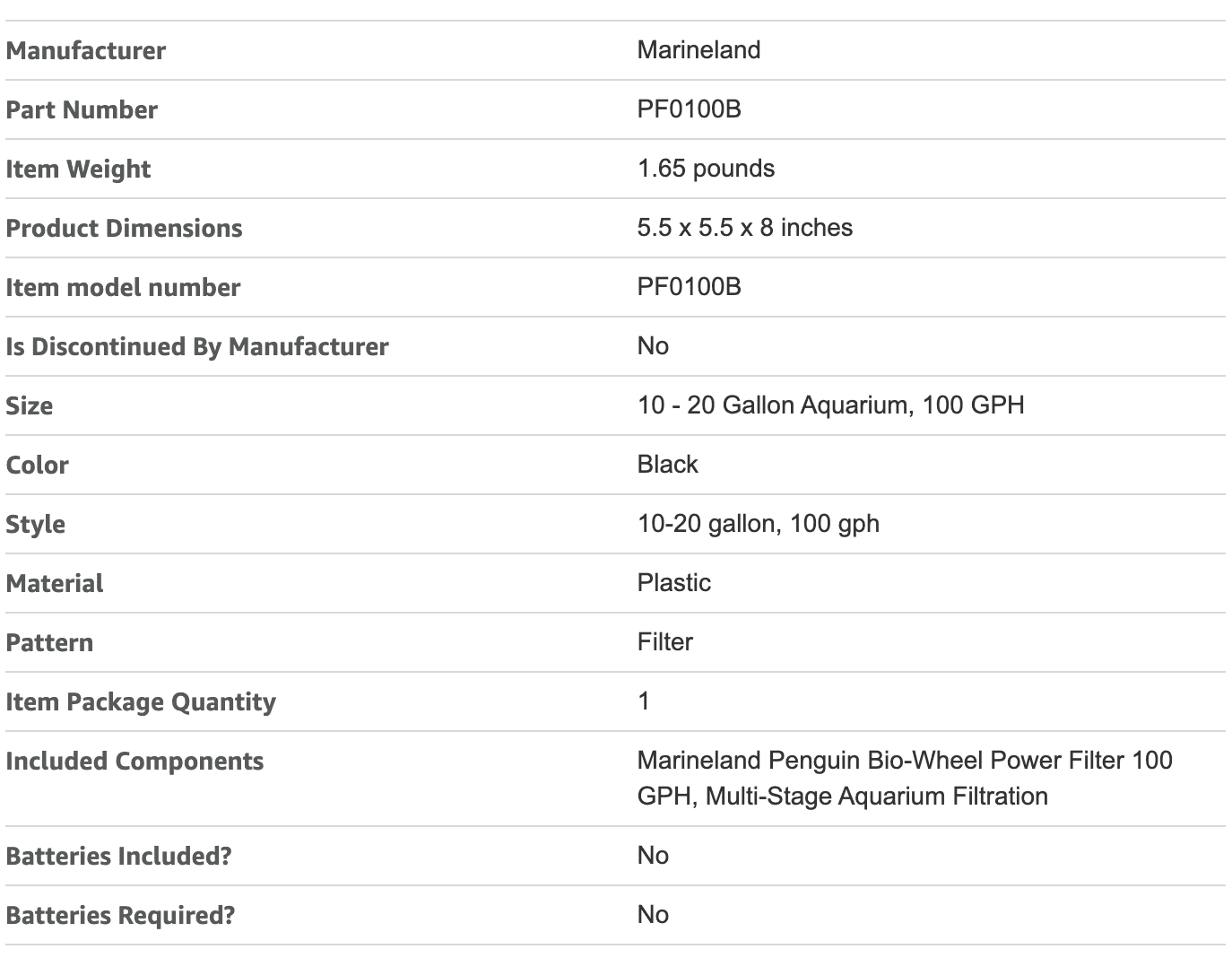Click the Is Discontinued By Manufacturer label
The image size is (1232, 958).
(197, 346)
